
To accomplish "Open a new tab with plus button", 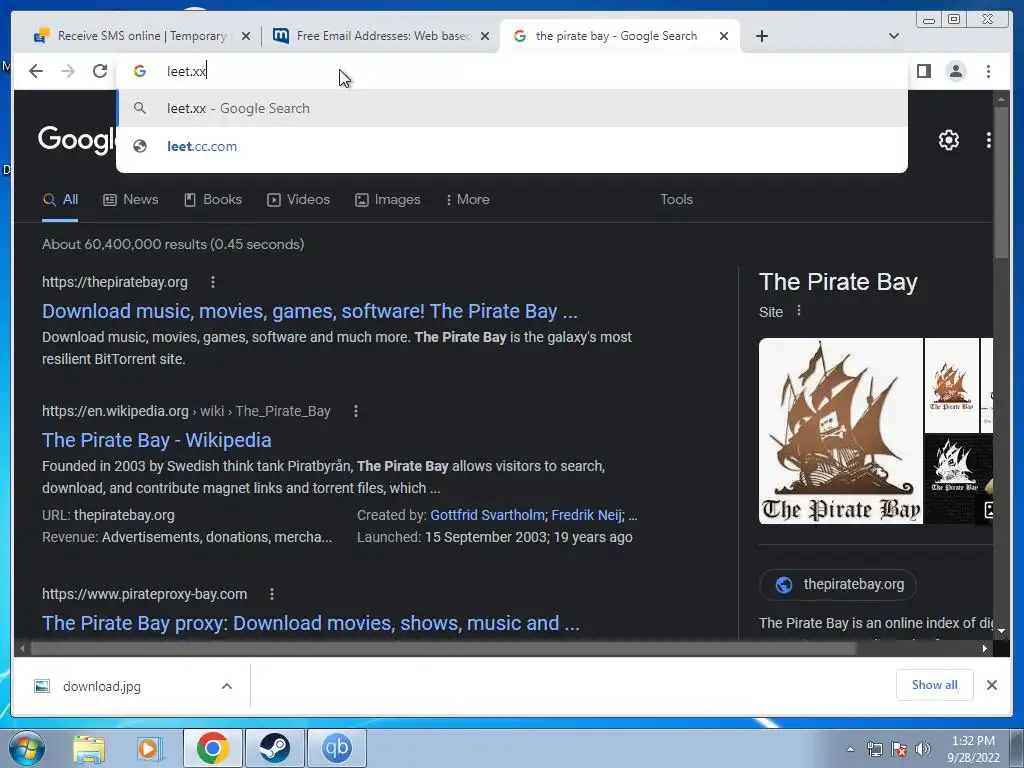I will [x=761, y=37].
